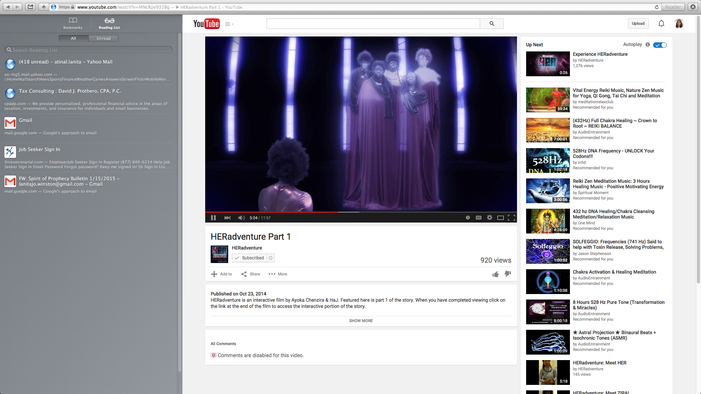Open Reiki Zen Meditation Music video
The image size is (701, 394).
[618, 184]
